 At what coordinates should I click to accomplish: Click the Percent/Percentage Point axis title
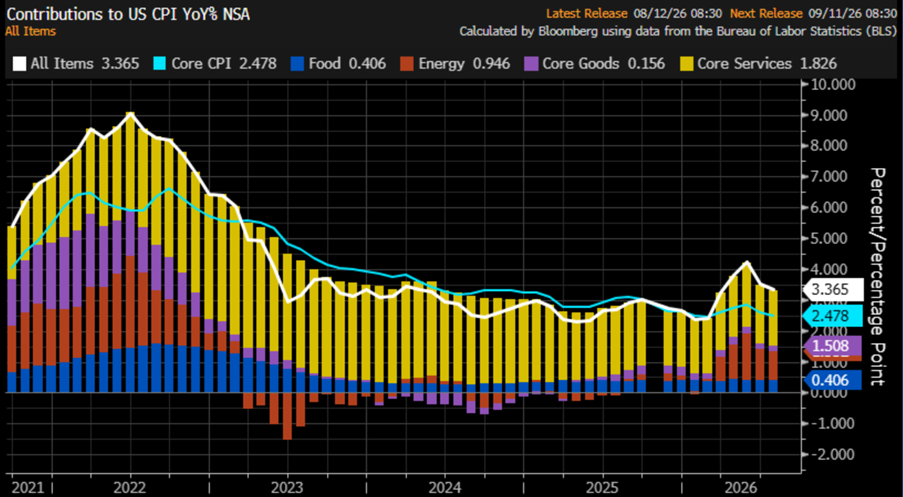[x=877, y=276]
